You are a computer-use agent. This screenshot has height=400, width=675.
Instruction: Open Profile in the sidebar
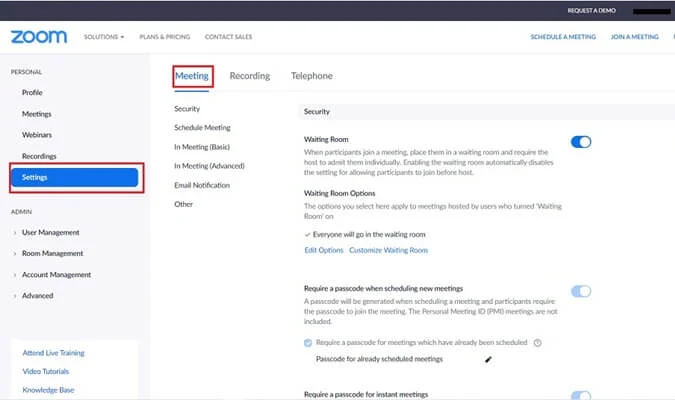(32, 93)
